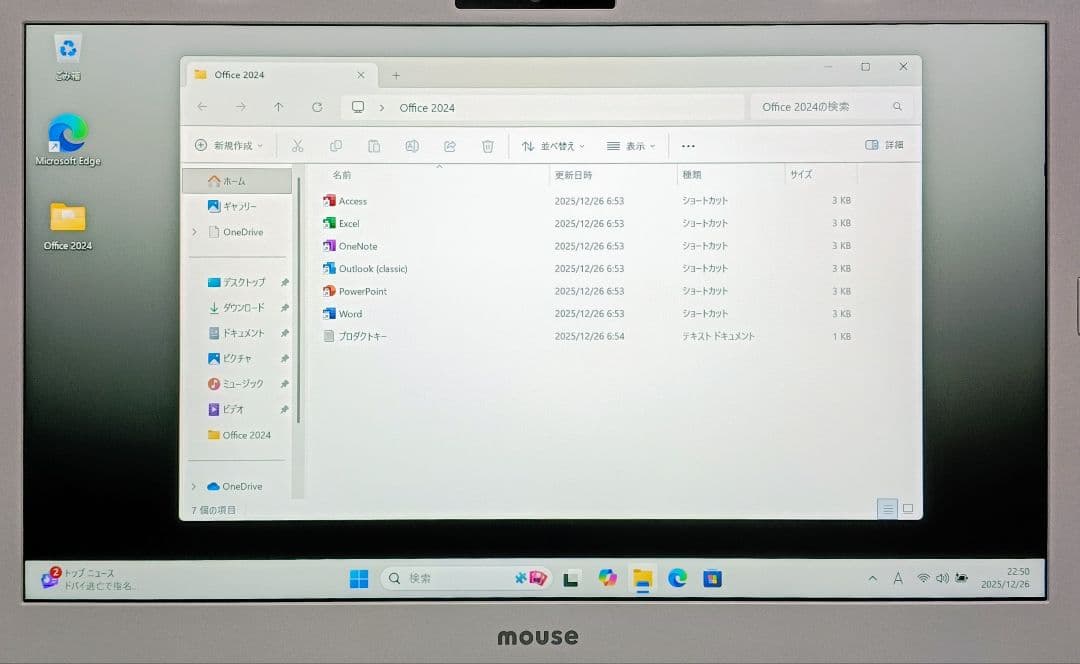Screen dimensions: 1080x664
Task: Click the Paste icon in the toolbar
Action: point(374,145)
